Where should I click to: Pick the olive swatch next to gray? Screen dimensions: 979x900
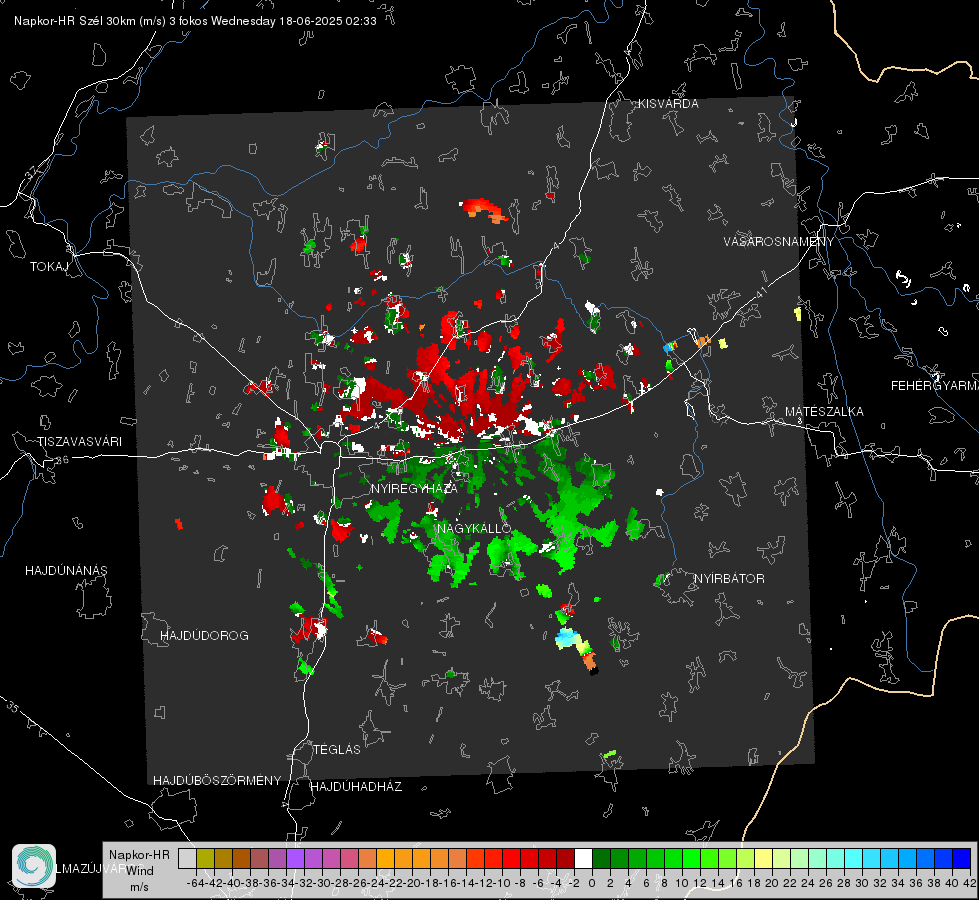pos(205,858)
